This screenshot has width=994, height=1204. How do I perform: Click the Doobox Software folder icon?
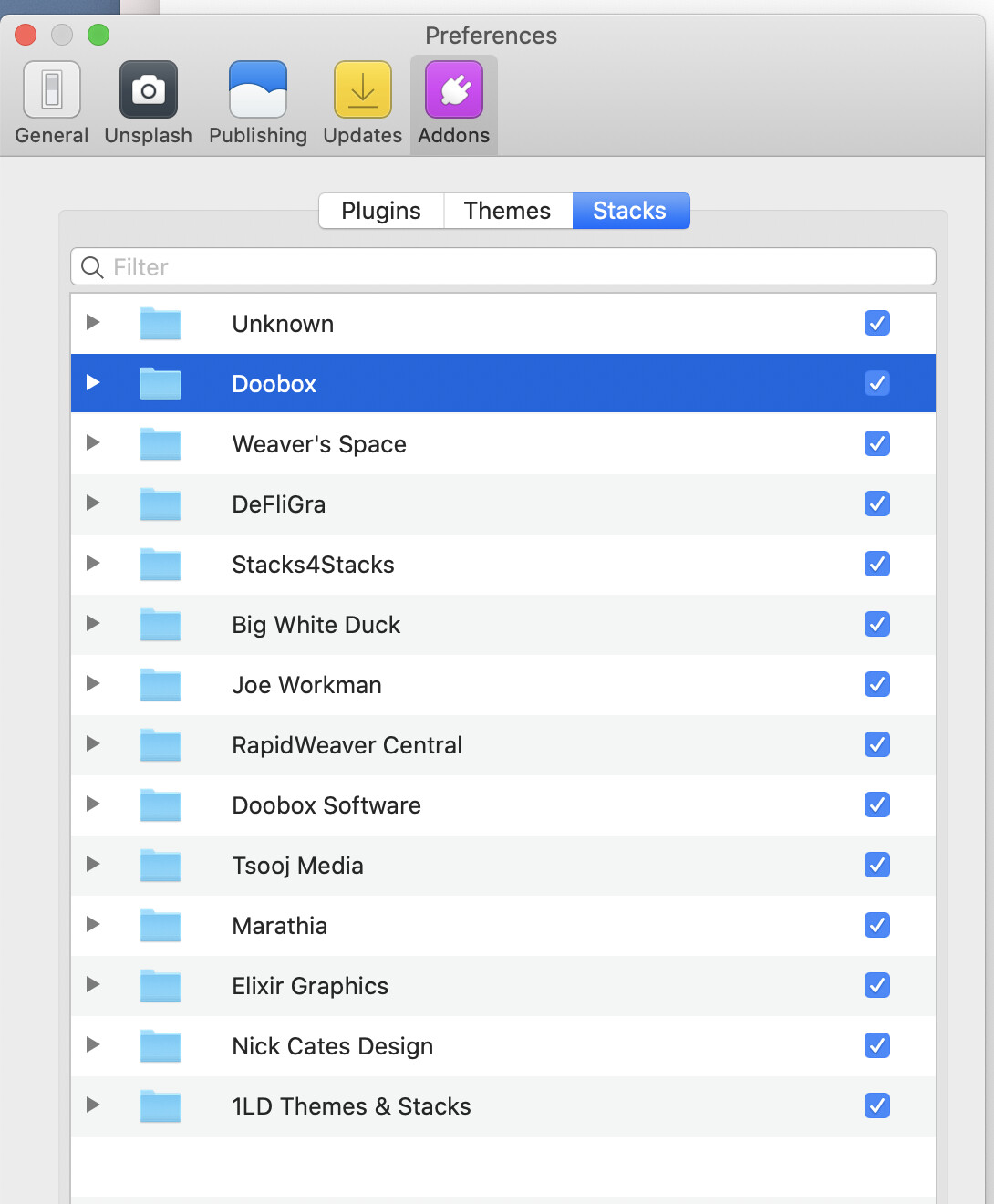(x=160, y=804)
